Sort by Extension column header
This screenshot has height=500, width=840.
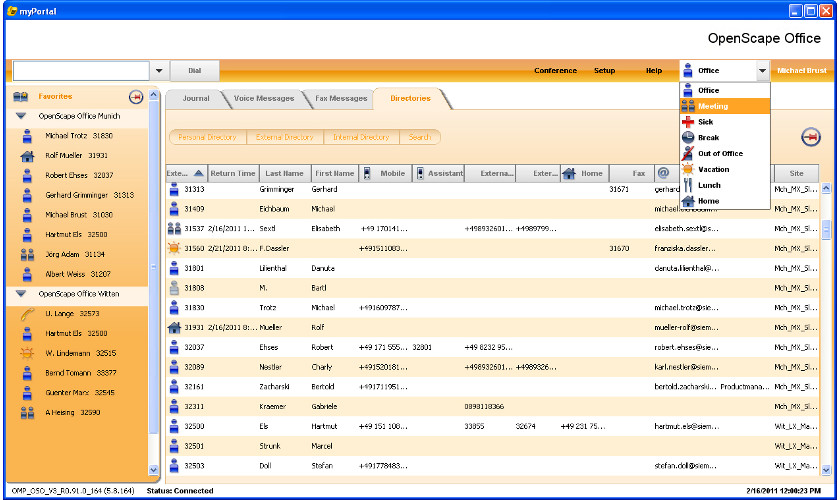click(x=186, y=173)
